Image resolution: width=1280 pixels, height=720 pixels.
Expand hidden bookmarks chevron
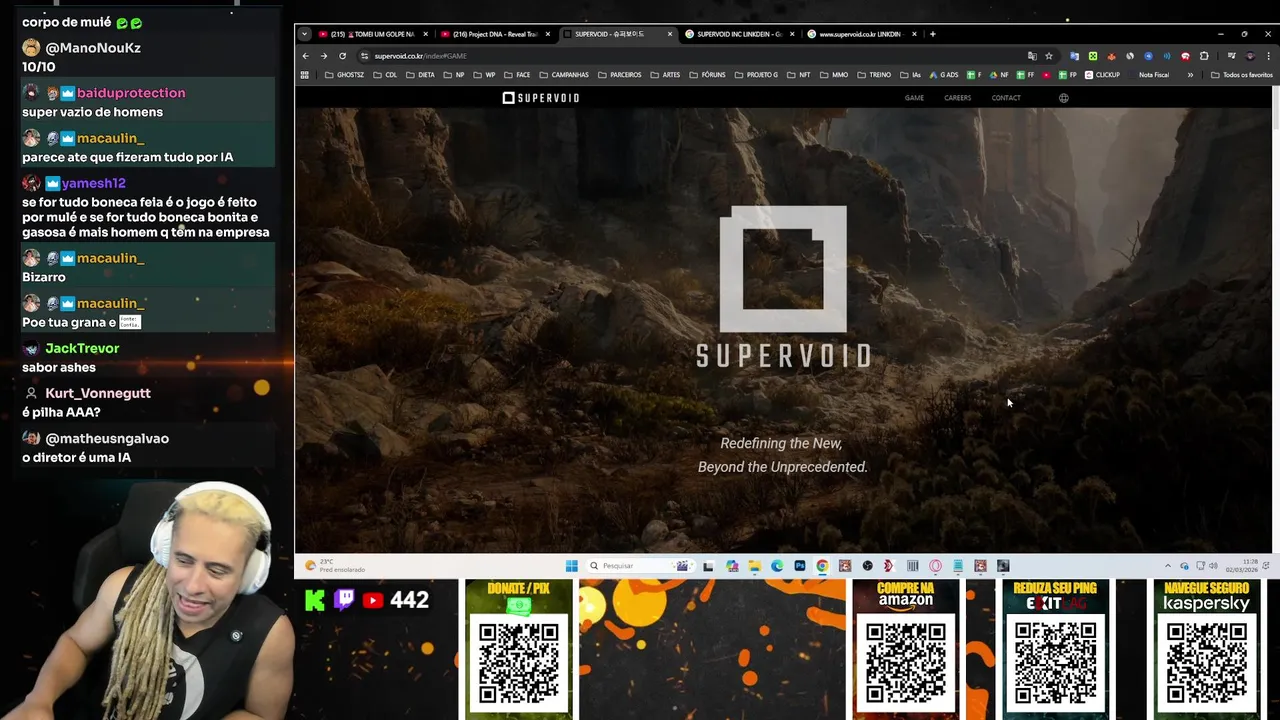[1190, 75]
